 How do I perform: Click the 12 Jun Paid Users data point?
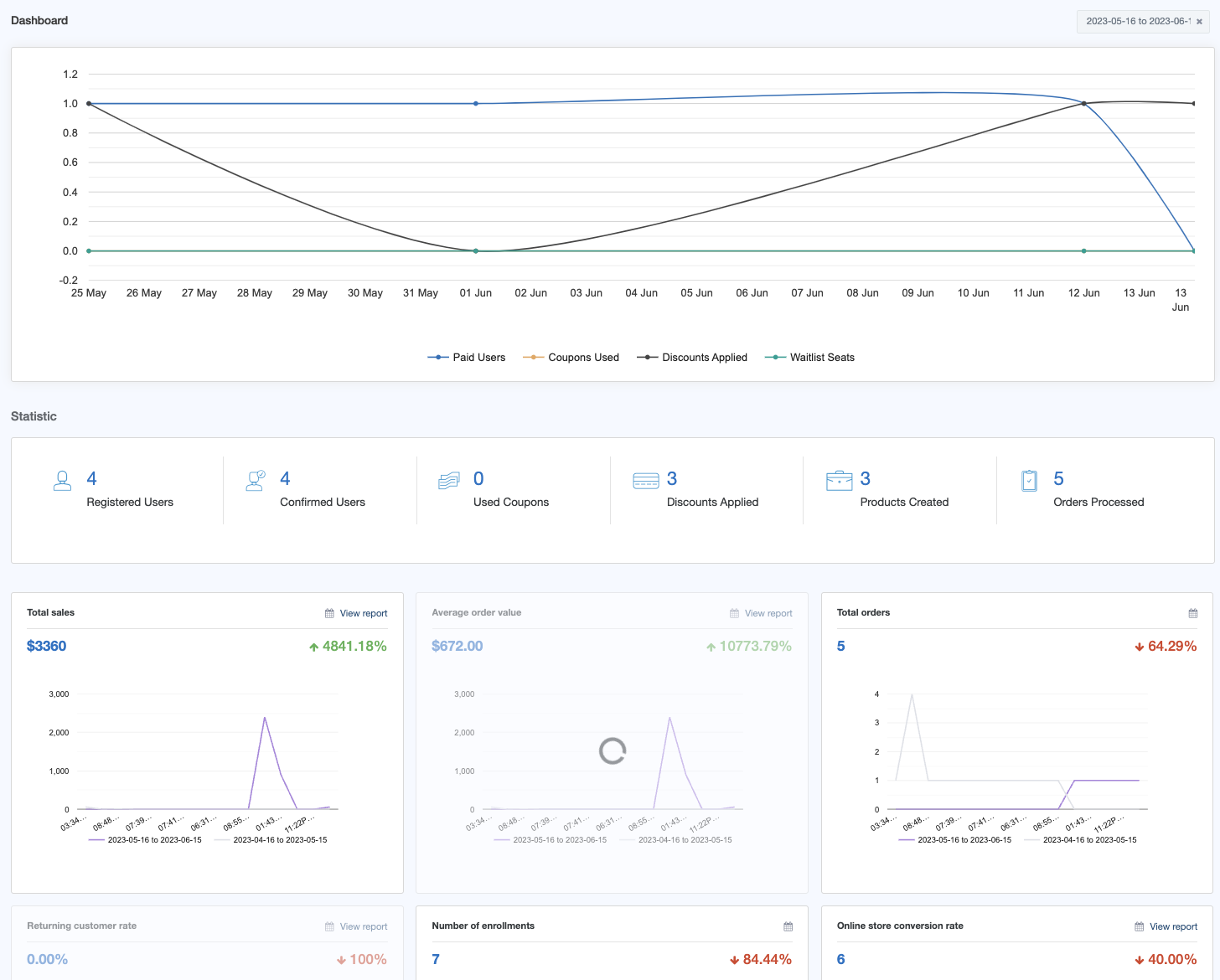tap(1083, 104)
